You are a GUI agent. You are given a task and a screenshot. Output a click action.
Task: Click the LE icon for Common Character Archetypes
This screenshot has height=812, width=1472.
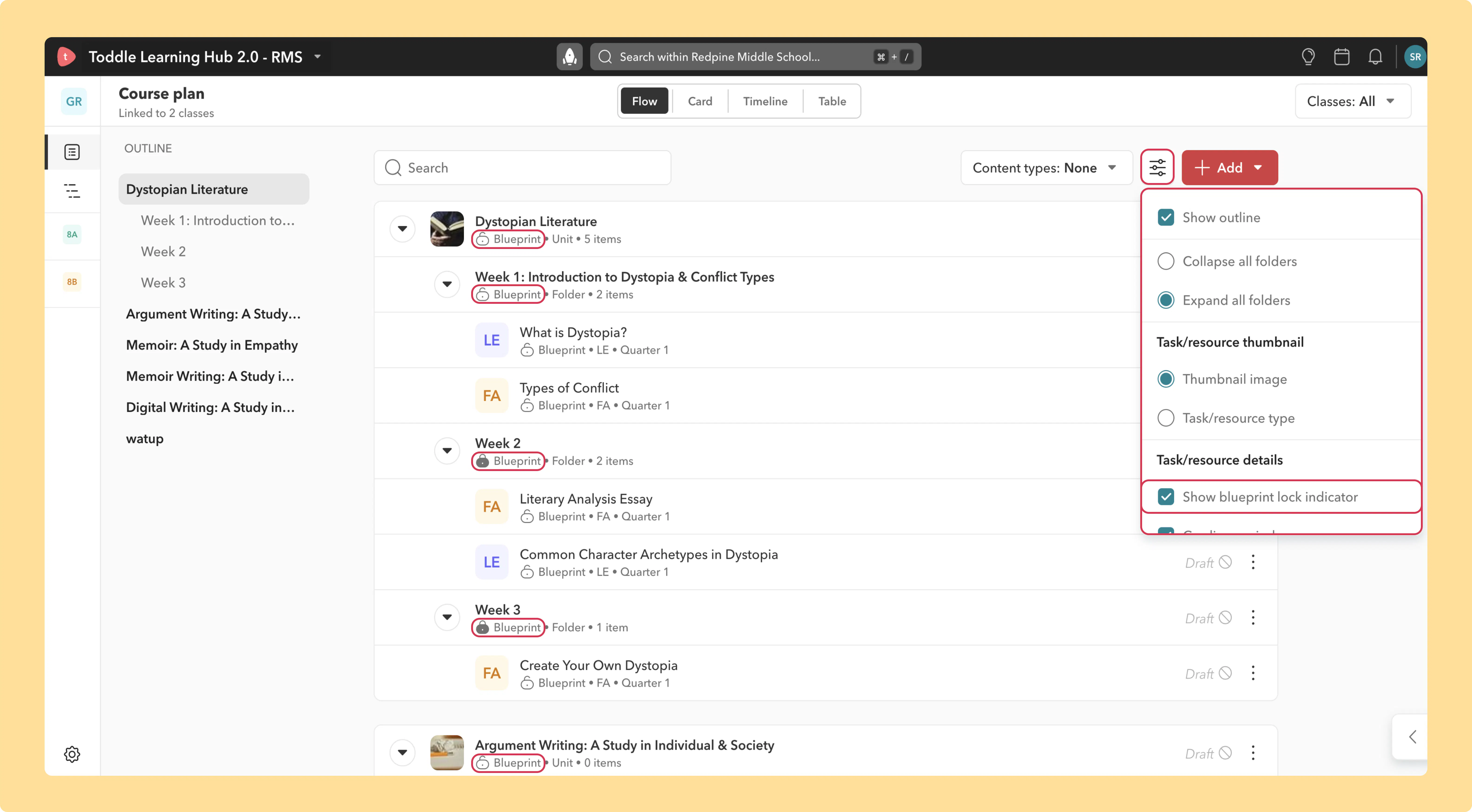click(x=491, y=562)
